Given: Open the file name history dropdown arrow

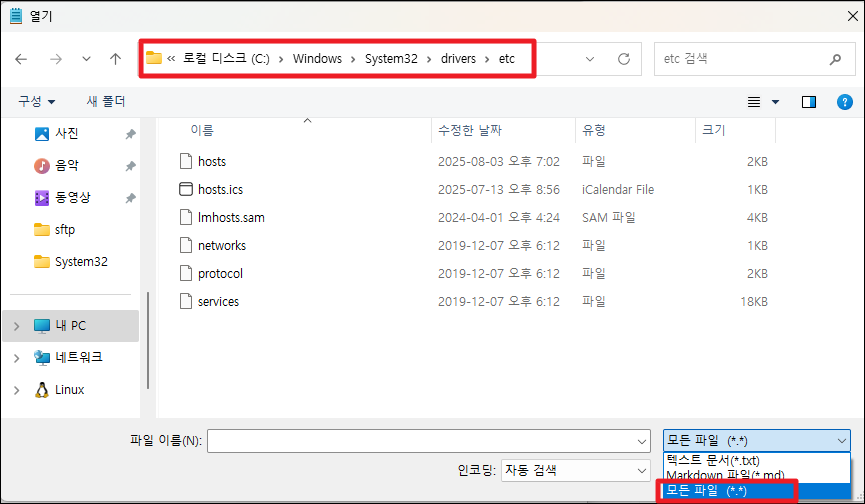Looking at the screenshot, I should pos(642,441).
